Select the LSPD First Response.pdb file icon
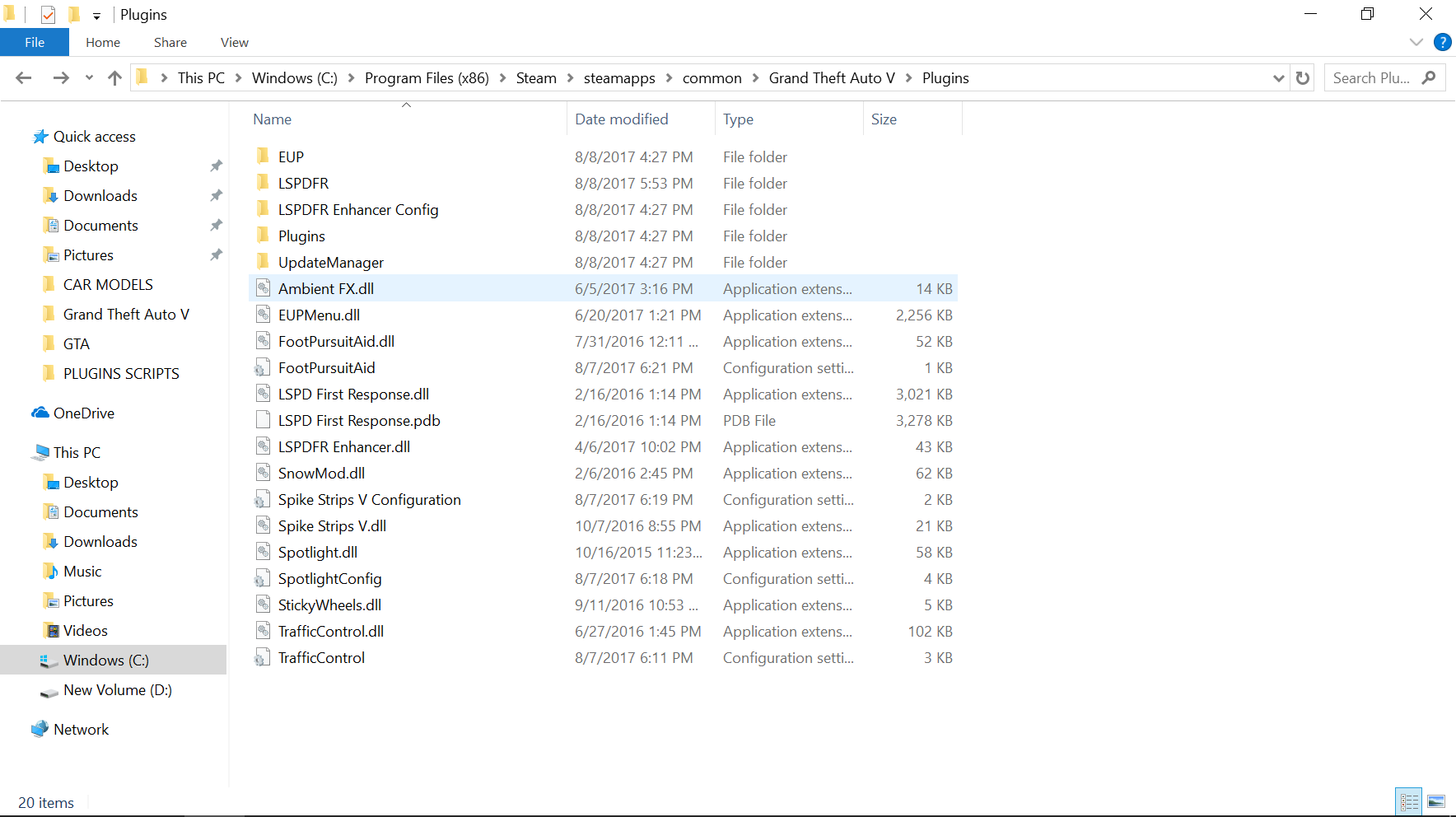1456x817 pixels. (x=263, y=420)
